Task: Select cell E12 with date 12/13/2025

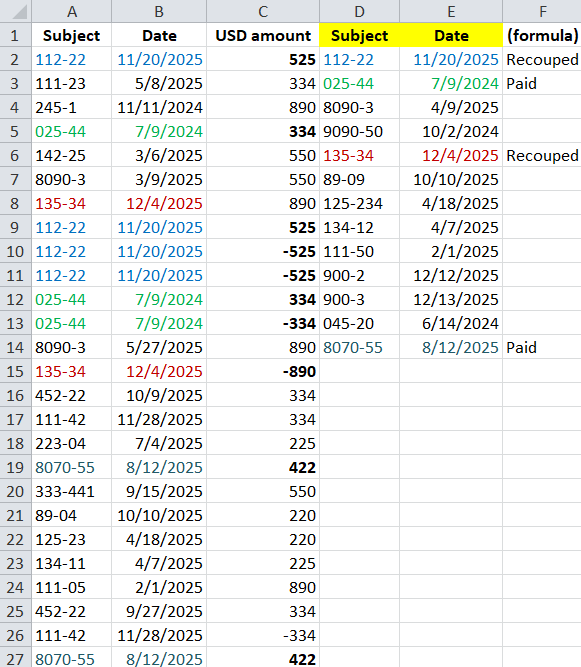Action: coord(451,299)
